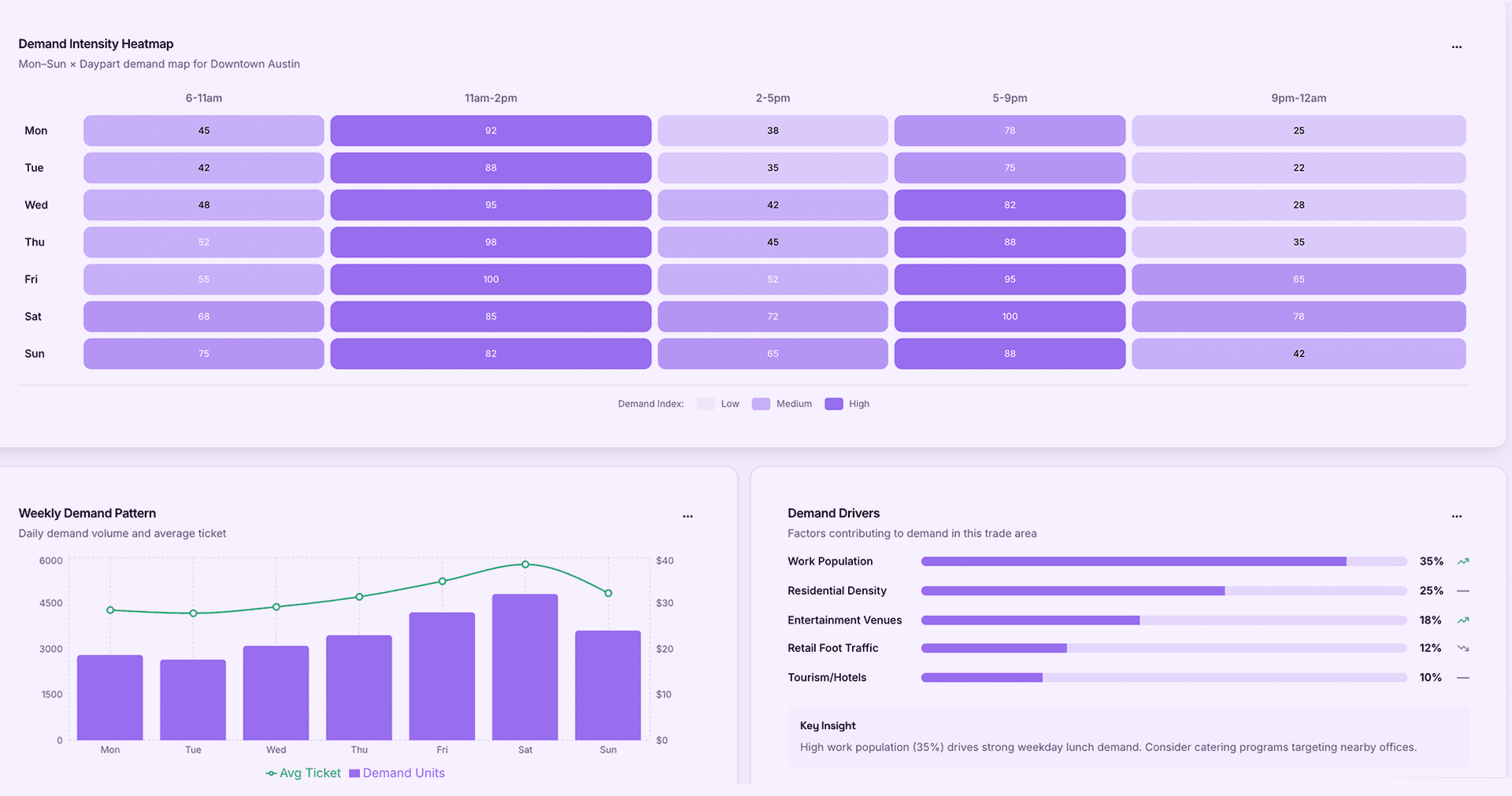
Task: Click the upward trend arrow beside Entertainment Venues
Action: point(1465,620)
